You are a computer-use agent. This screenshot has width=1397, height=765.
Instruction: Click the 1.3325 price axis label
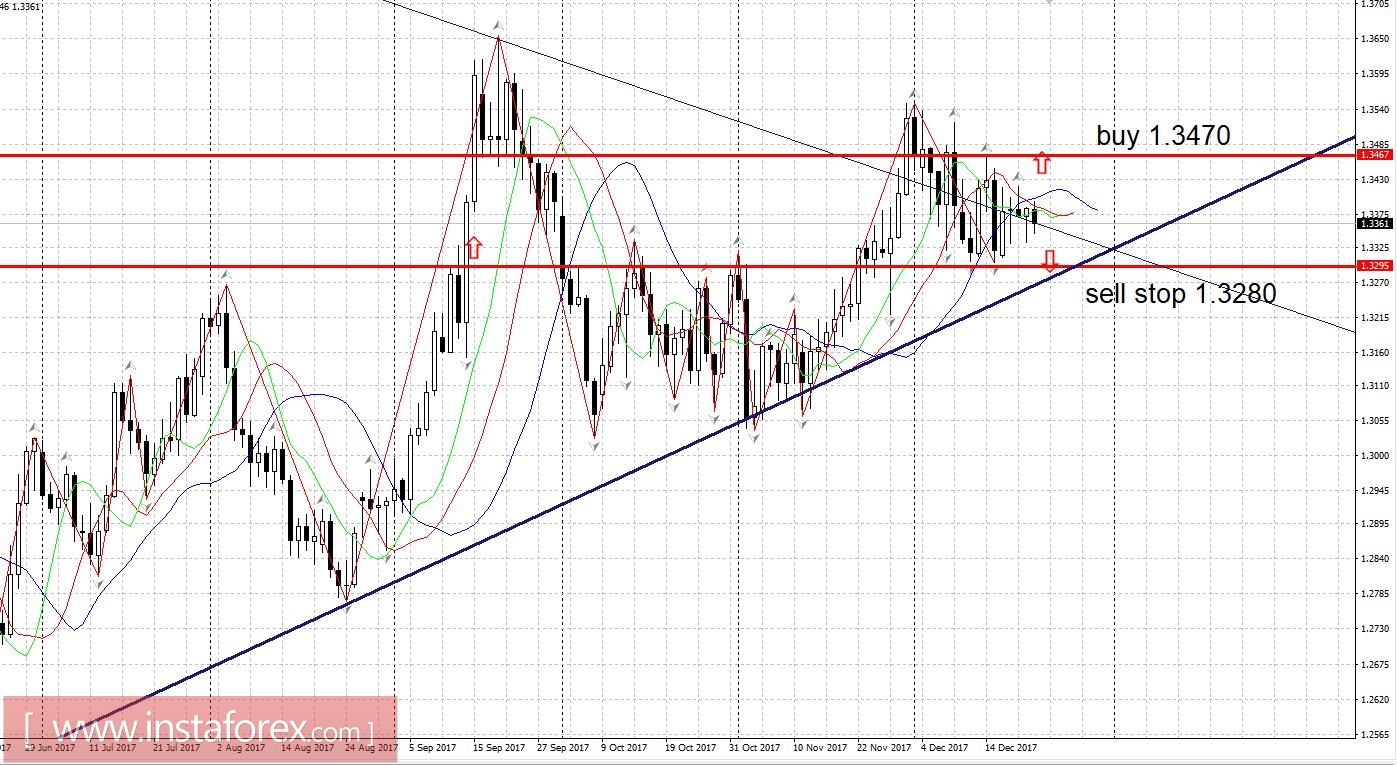pos(1376,248)
